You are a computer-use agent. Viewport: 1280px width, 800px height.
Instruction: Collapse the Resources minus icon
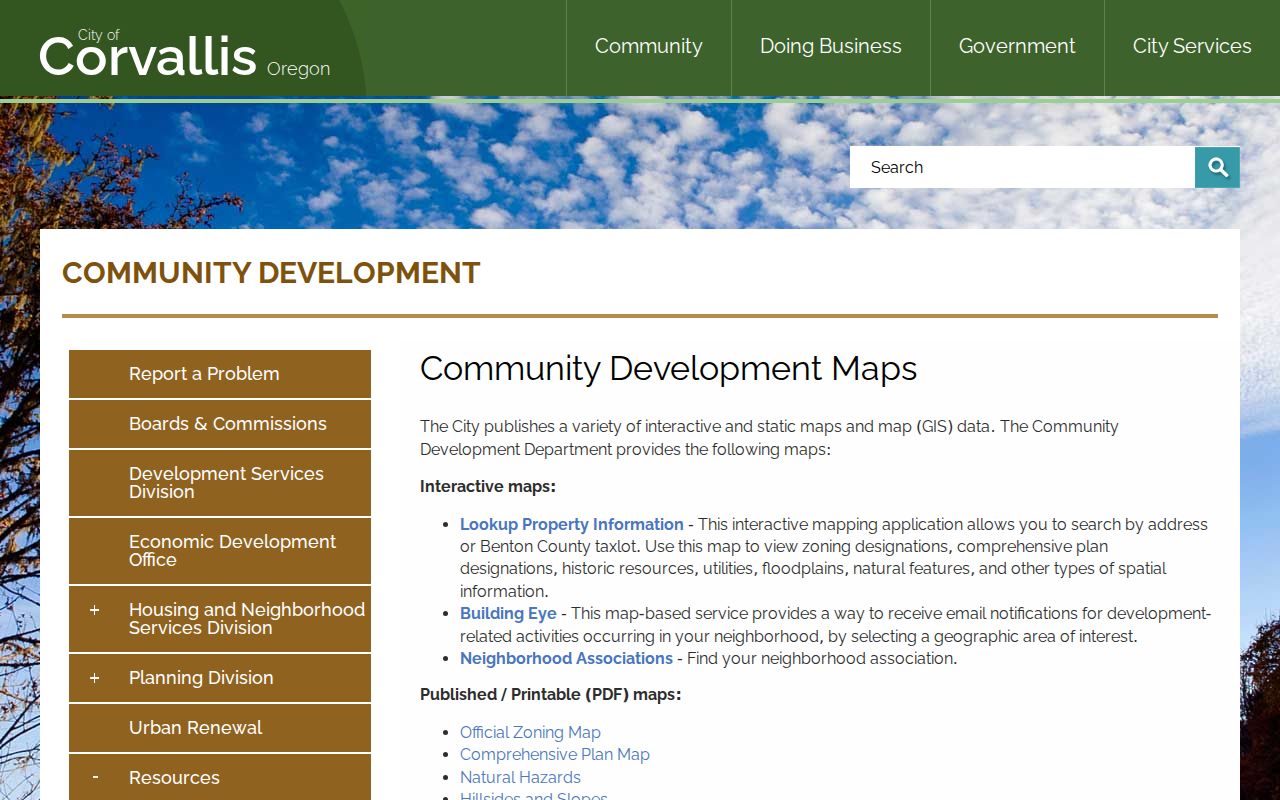coord(94,777)
